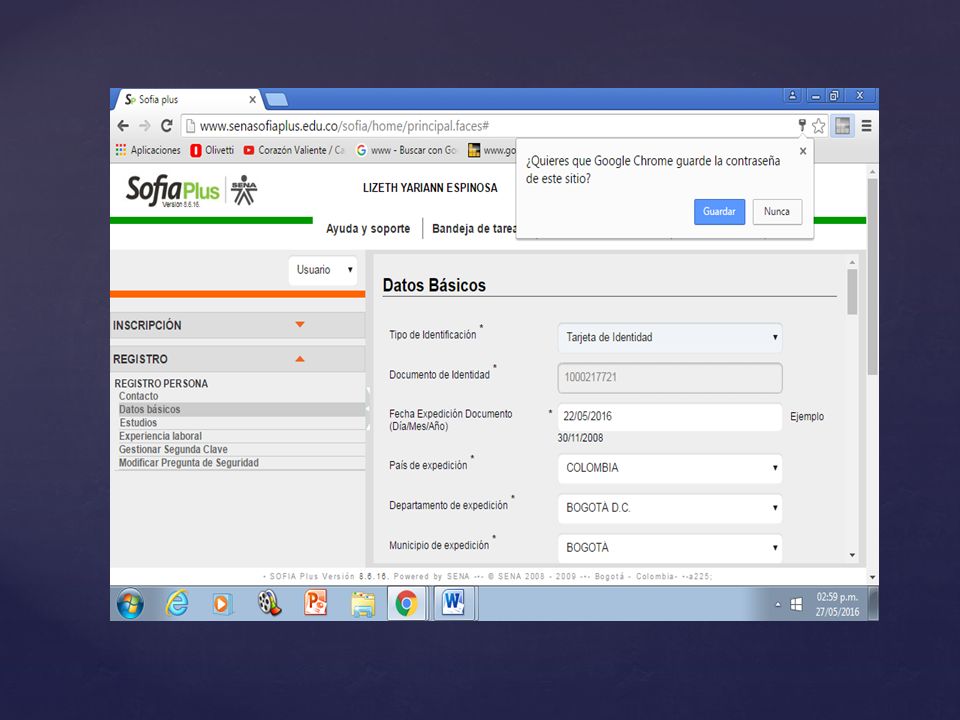Open the Departamento de expedición dropdown

click(x=670, y=508)
